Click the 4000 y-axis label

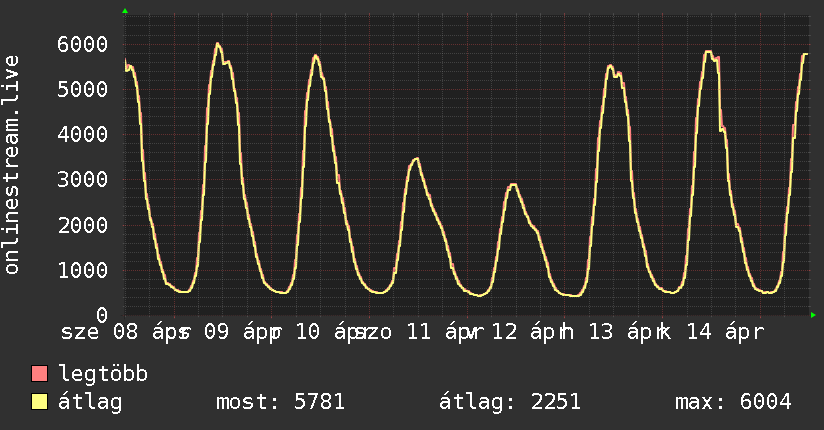click(83, 135)
